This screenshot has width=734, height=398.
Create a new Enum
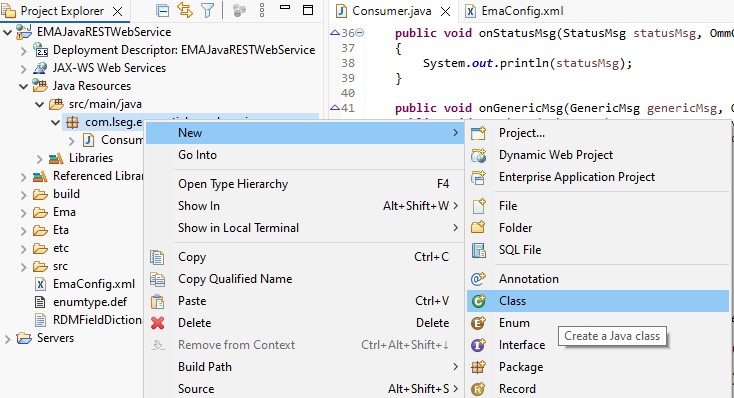coord(598,323)
